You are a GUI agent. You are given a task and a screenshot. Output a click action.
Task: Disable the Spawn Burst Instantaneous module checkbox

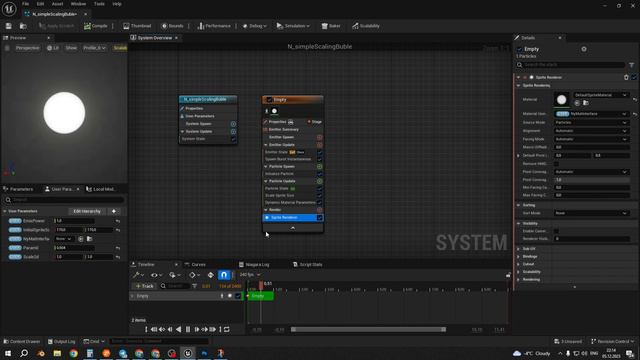(x=320, y=159)
